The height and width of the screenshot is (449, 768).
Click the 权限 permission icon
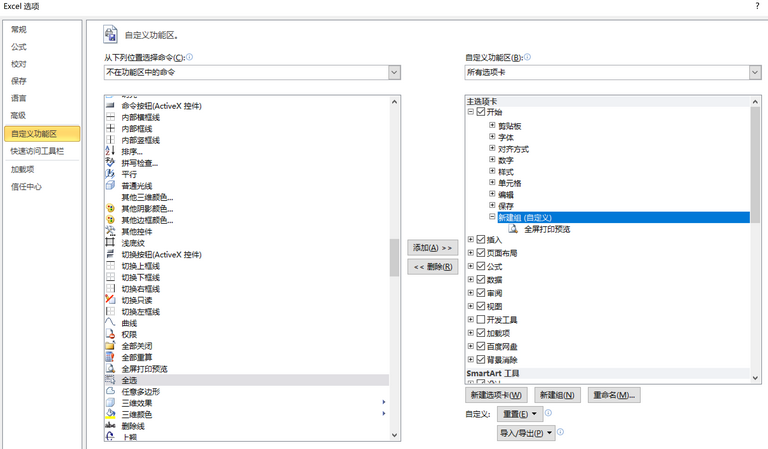(x=110, y=334)
